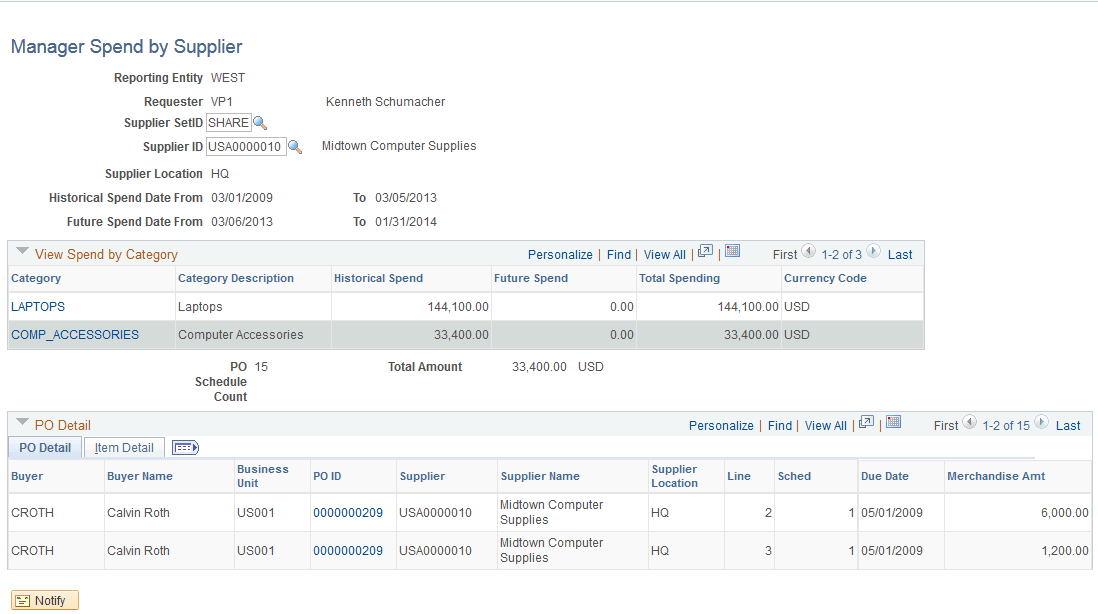Open the Supplier SetID lookup magnifier

click(x=261, y=122)
